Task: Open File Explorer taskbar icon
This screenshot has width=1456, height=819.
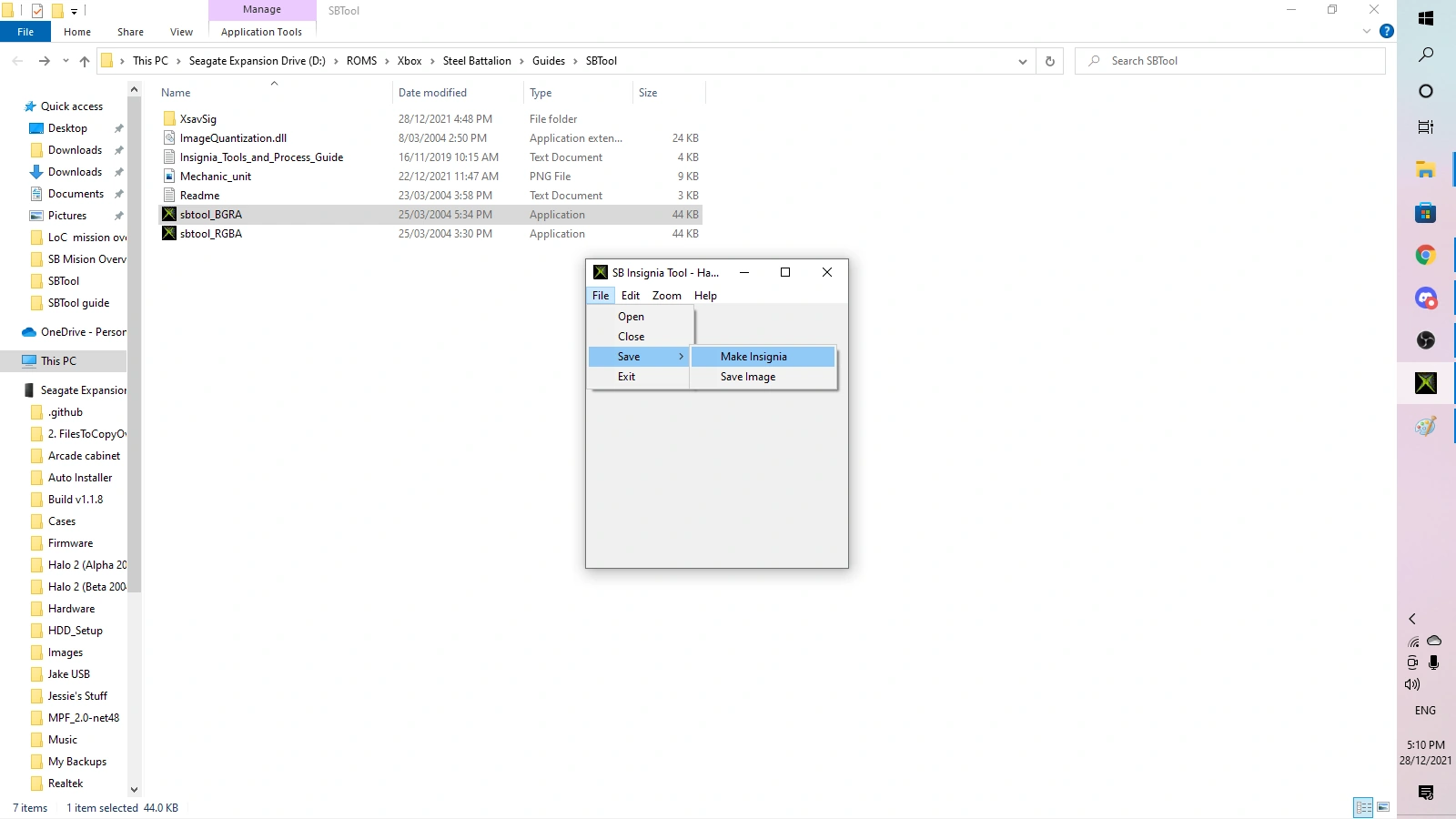Action: tap(1426, 169)
